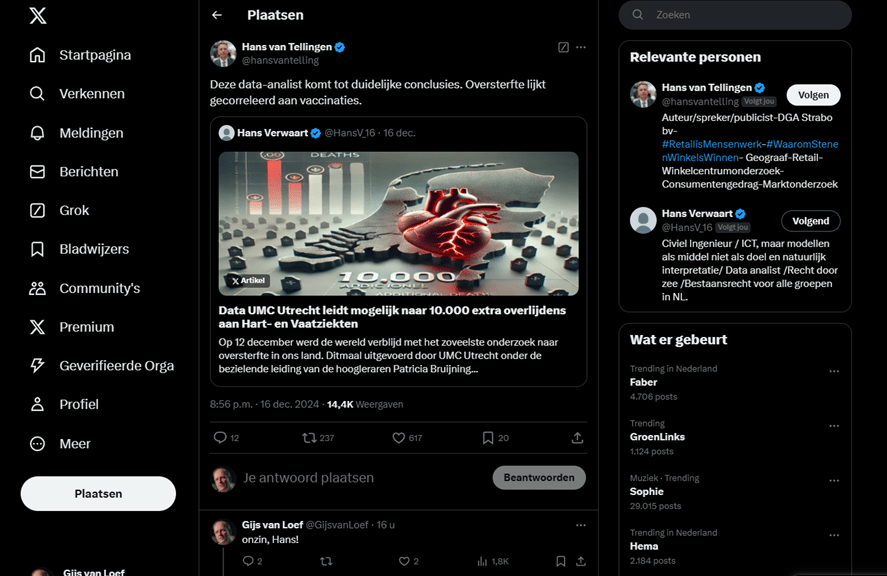Toggle Volgend for Hans Verwaart

coord(810,221)
